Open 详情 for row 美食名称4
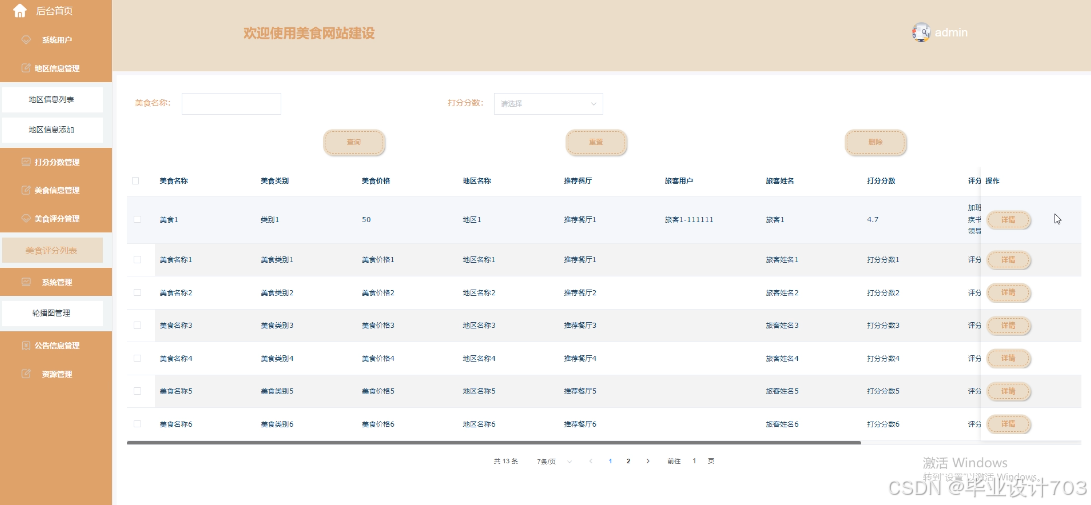 tap(1008, 359)
